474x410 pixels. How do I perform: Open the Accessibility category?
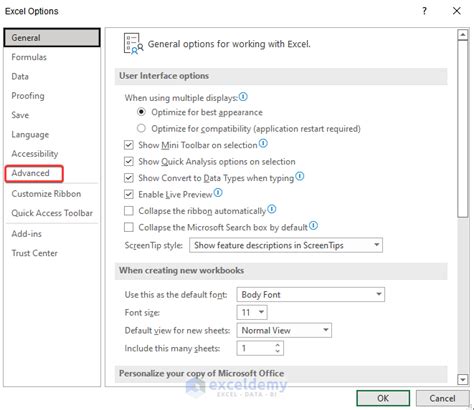click(52, 154)
